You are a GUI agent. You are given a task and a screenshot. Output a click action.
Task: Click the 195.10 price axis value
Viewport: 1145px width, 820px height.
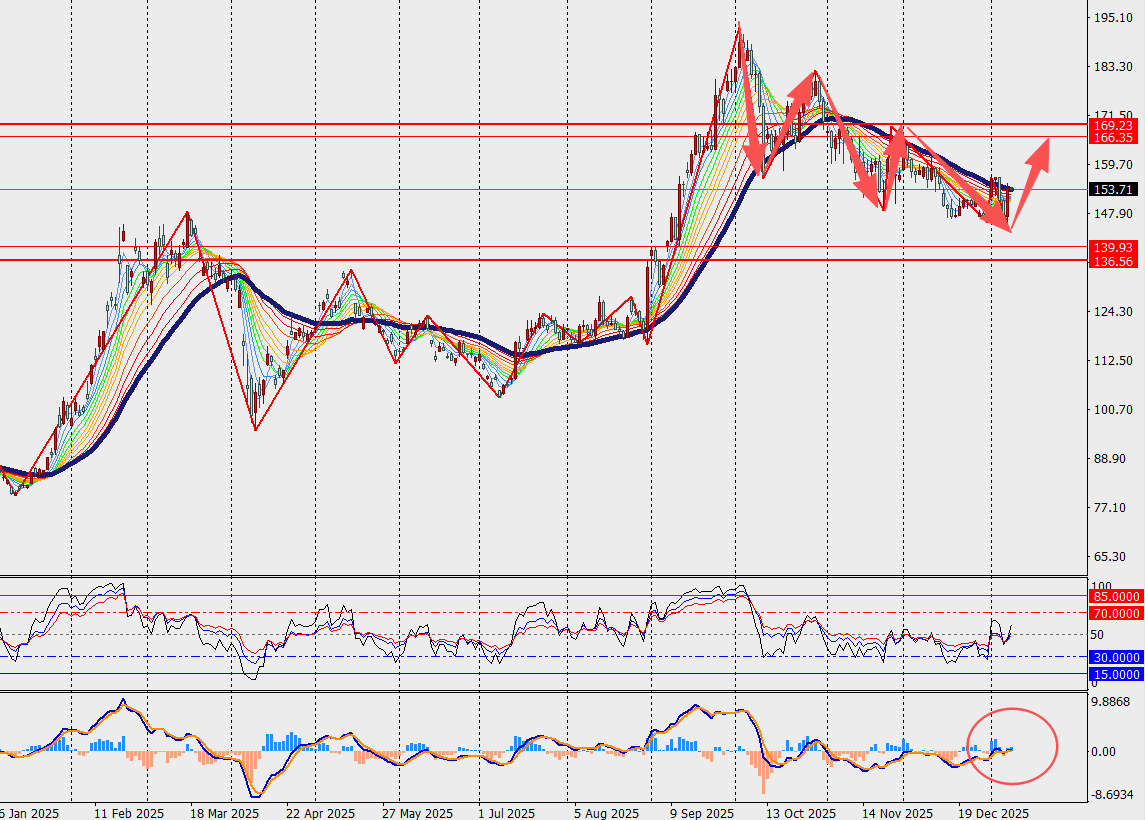[x=1111, y=18]
